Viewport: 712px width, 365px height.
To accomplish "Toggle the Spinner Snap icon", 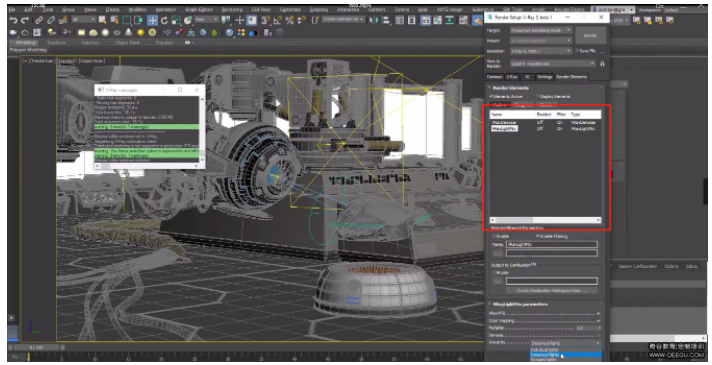I will [301, 20].
